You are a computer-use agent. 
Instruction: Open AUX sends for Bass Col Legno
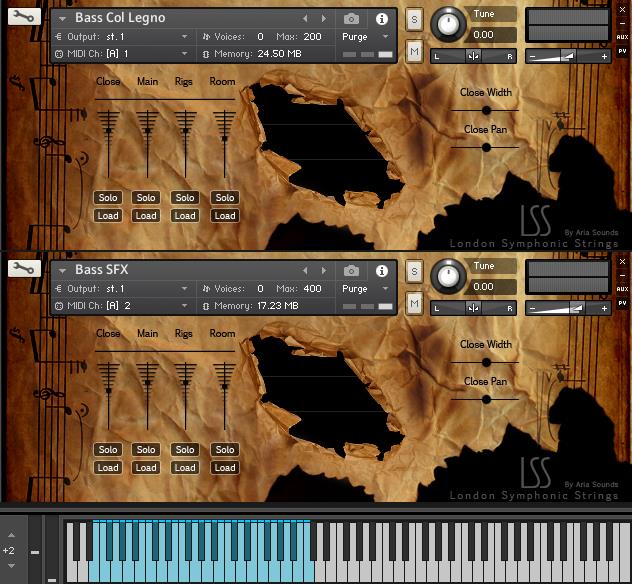click(622, 37)
